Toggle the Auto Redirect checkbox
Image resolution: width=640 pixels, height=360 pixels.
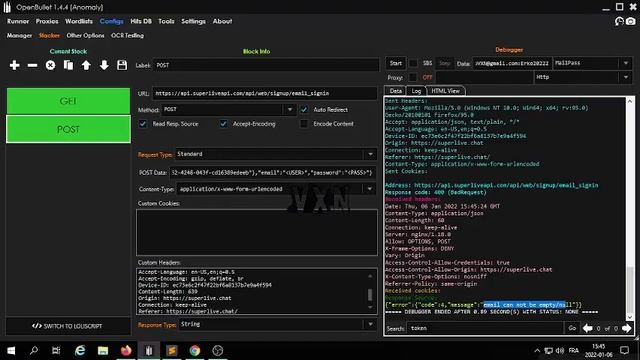(304, 110)
